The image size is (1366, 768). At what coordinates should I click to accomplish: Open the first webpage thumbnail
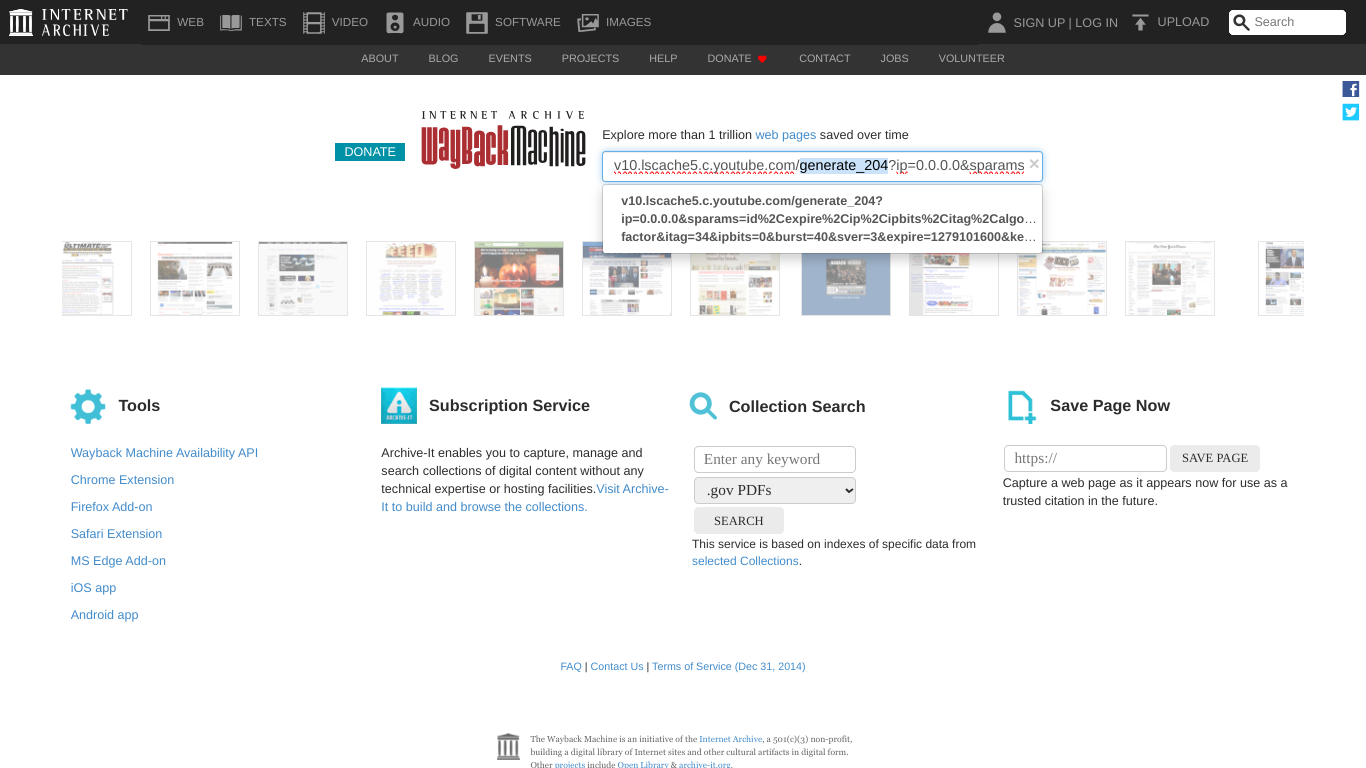pos(96,278)
